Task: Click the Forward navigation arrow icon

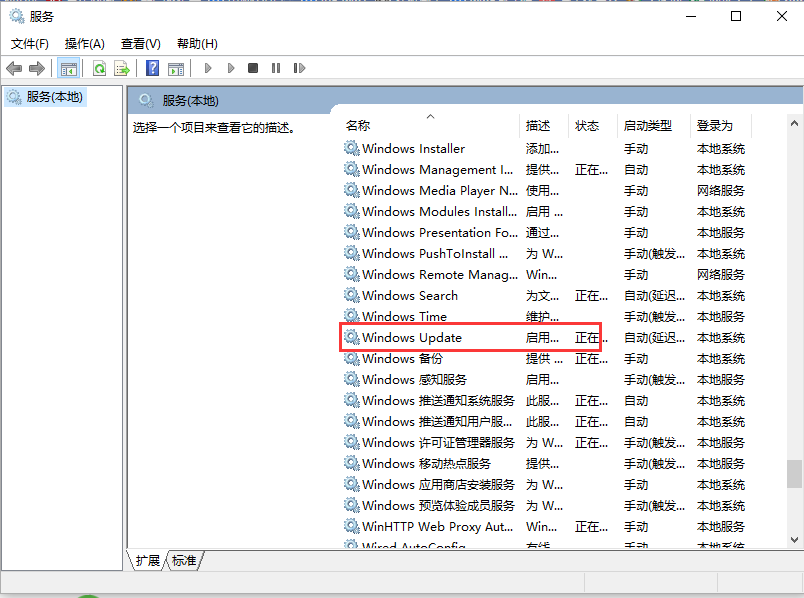Action: point(36,68)
